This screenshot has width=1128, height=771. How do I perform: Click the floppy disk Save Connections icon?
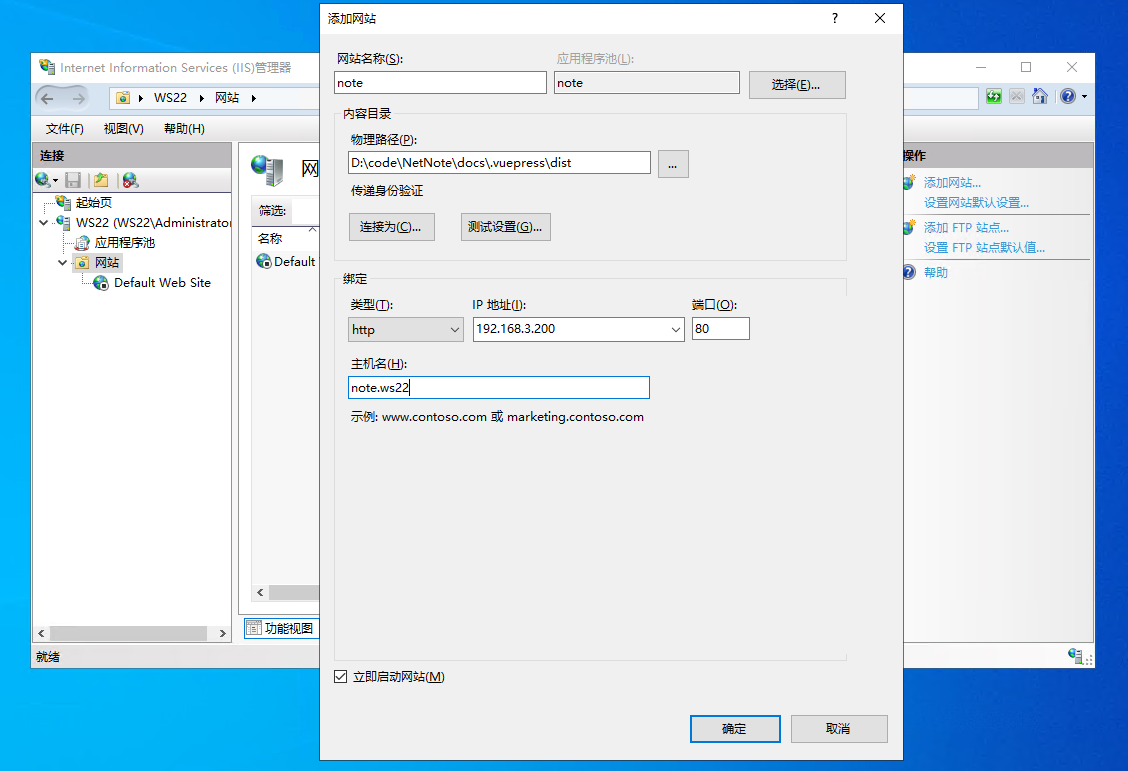click(x=73, y=179)
